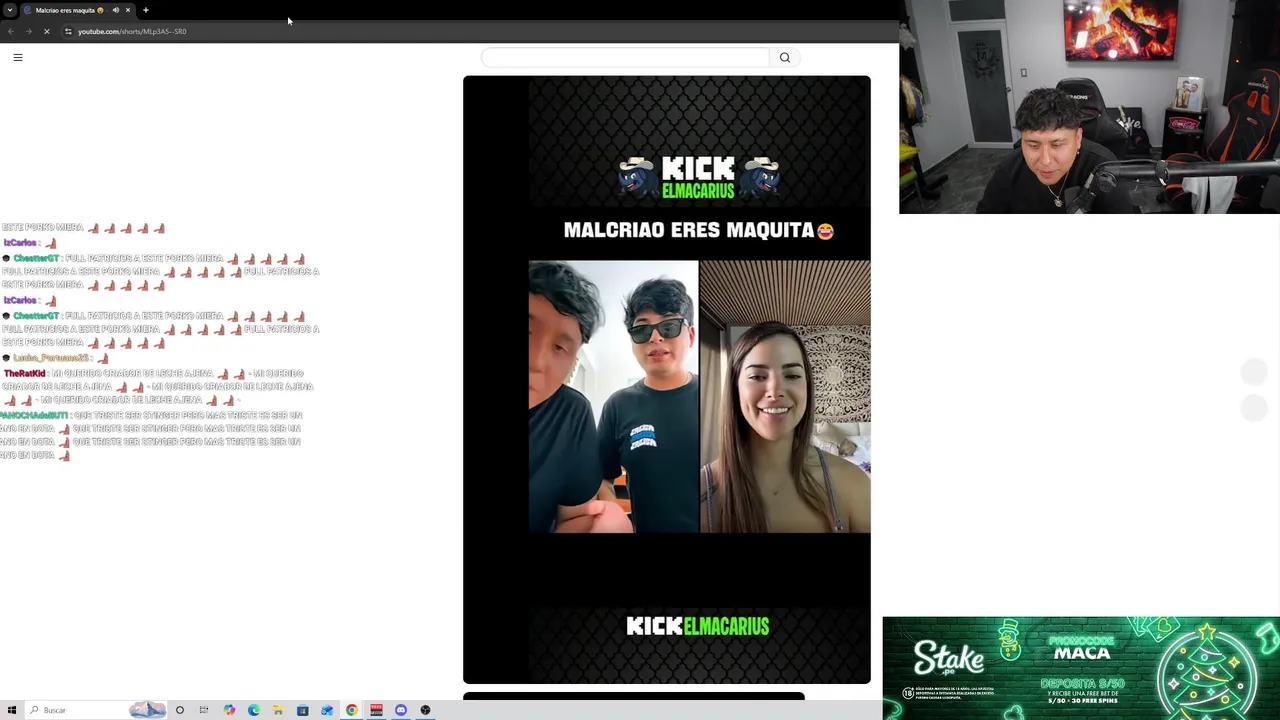
Task: Open the blue mail app on taskbar
Action: click(x=327, y=710)
